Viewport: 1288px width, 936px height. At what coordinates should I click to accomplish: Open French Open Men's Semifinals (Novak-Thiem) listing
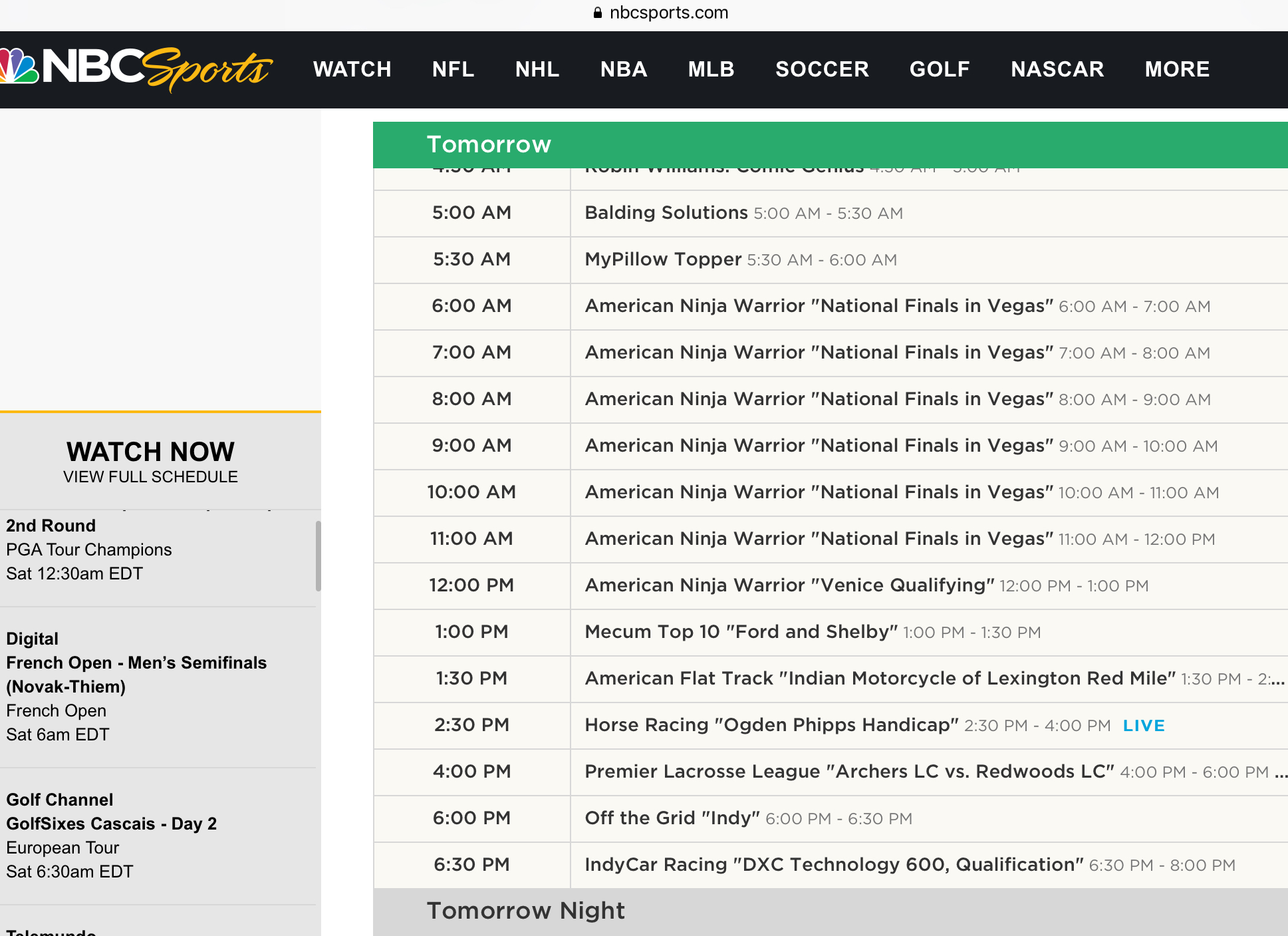pos(158,687)
